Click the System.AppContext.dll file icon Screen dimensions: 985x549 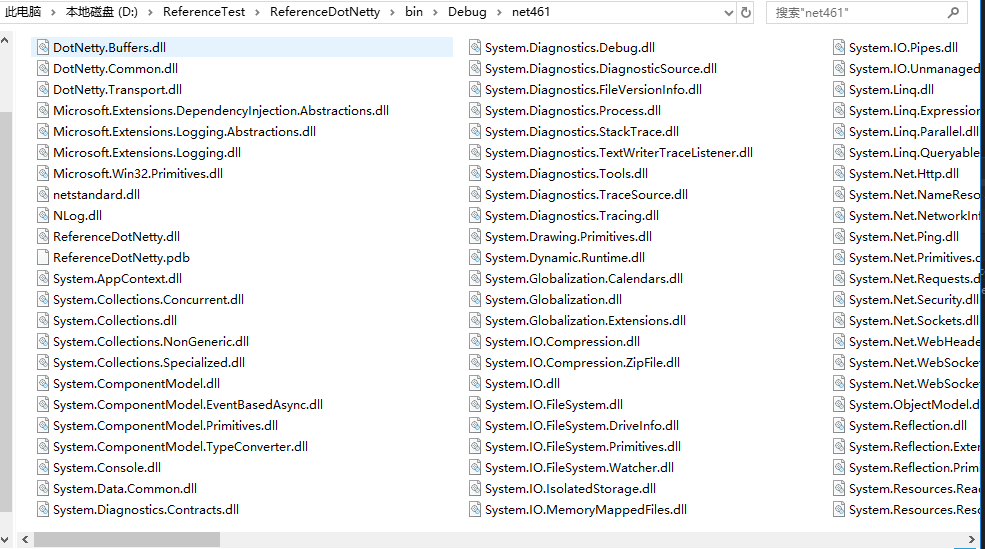[x=43, y=278]
